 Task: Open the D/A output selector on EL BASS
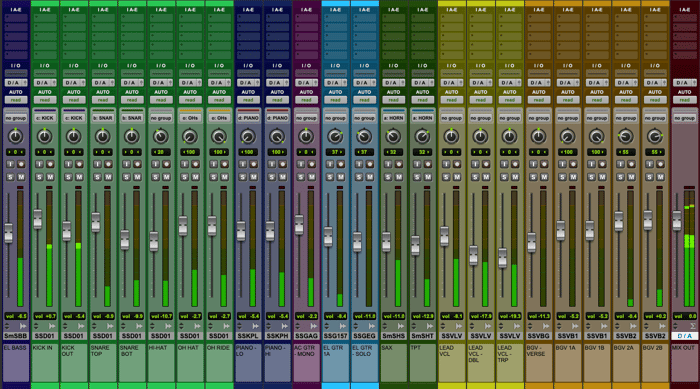tap(16, 83)
